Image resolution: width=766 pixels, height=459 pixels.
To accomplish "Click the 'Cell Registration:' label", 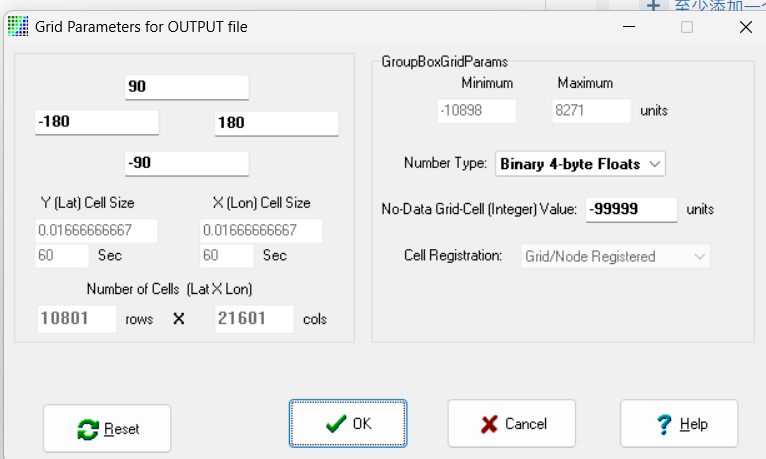I will [x=453, y=255].
